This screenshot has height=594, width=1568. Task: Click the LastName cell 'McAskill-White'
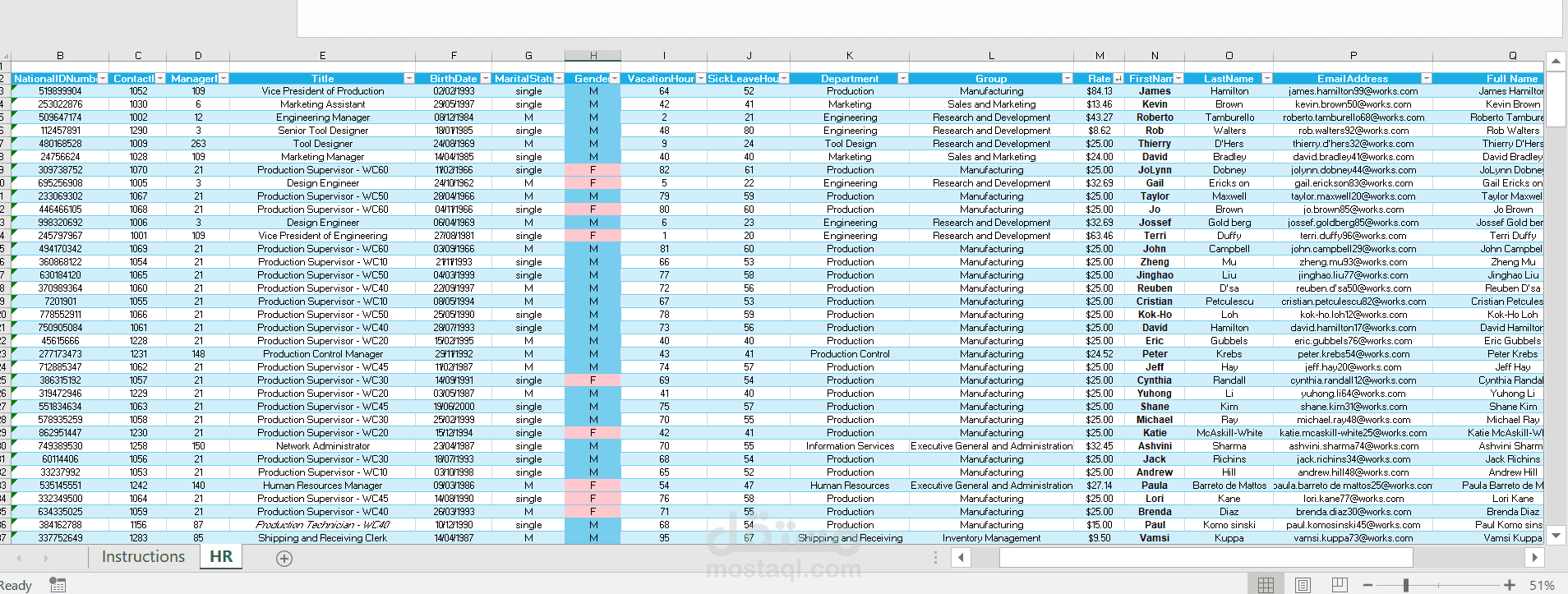[x=1229, y=433]
